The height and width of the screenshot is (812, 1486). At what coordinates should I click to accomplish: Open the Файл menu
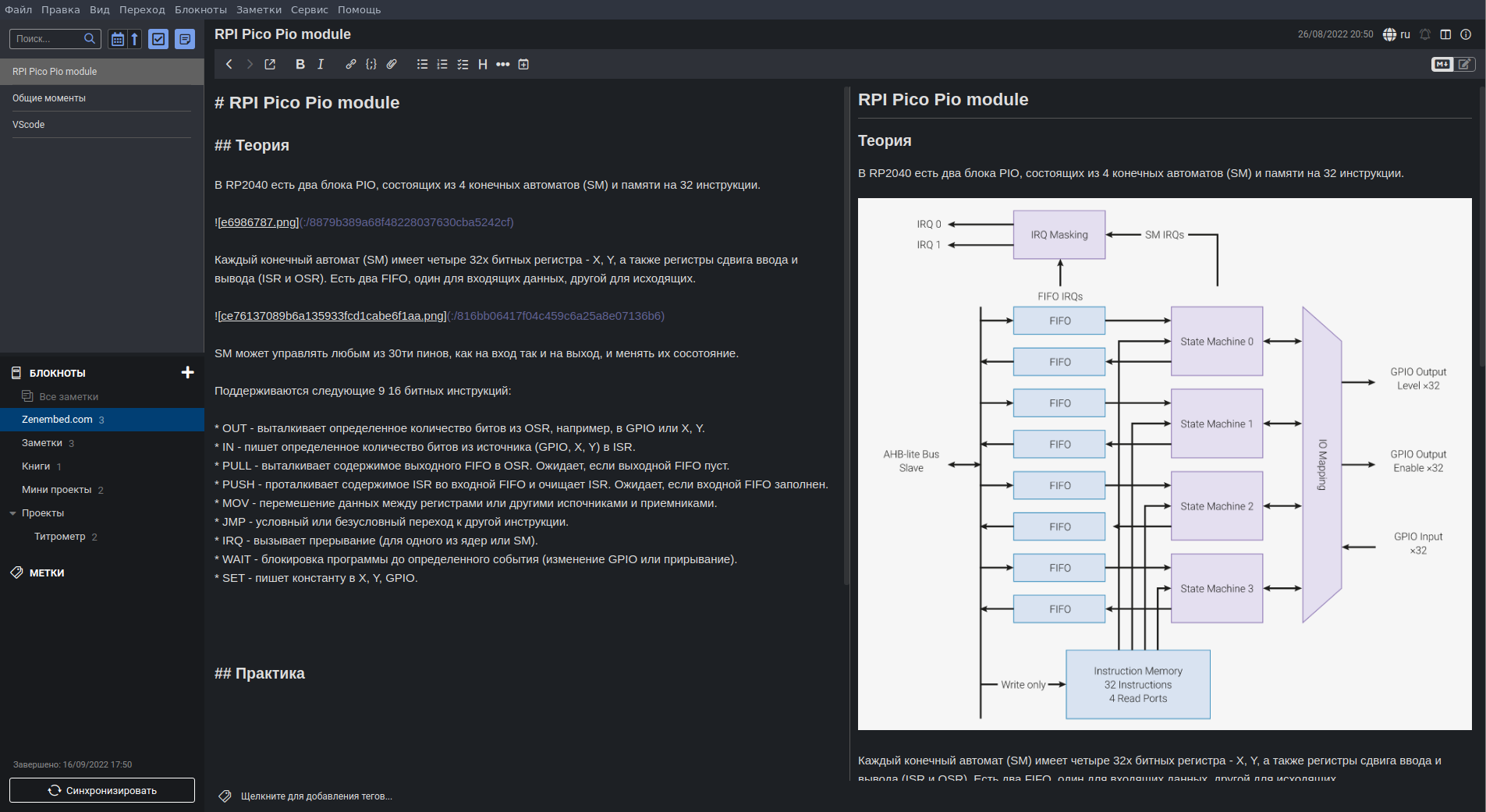tap(19, 9)
